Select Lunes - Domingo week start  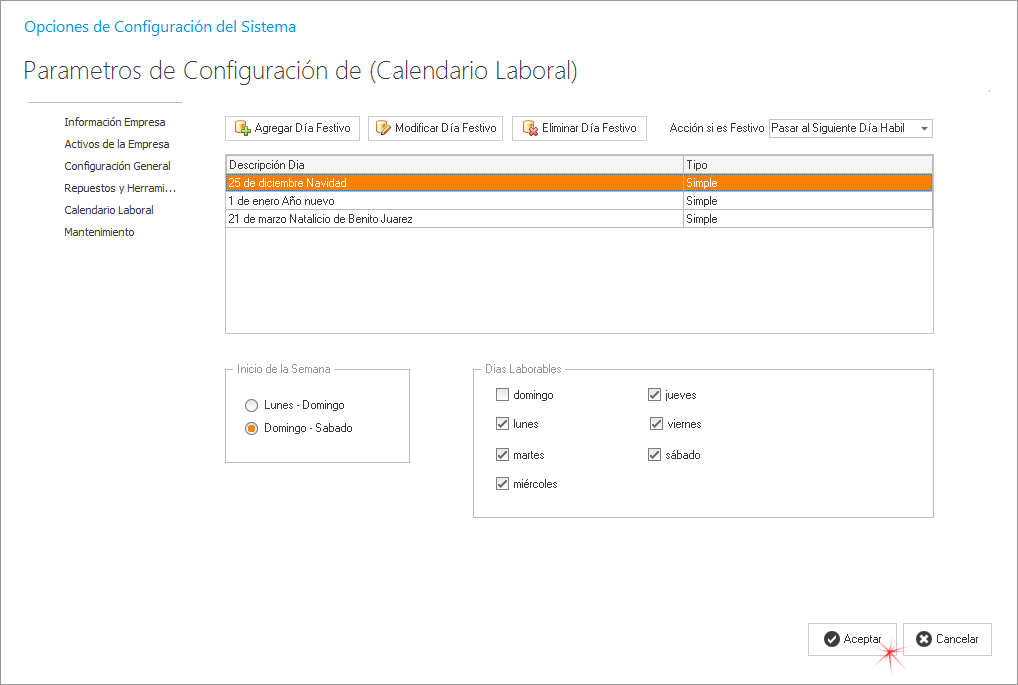click(x=252, y=405)
